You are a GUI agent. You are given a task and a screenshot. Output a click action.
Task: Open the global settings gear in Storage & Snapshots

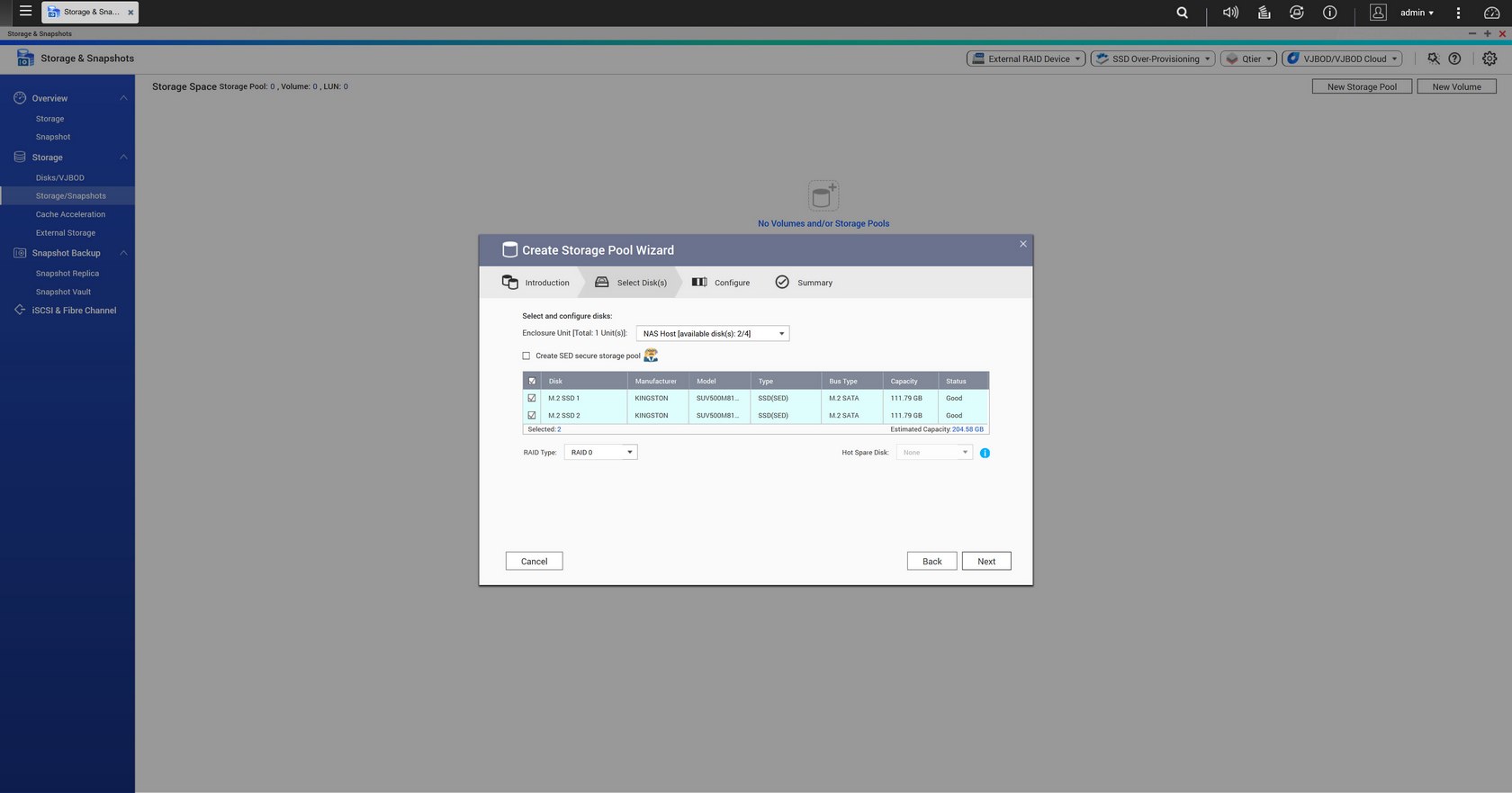[x=1489, y=59]
